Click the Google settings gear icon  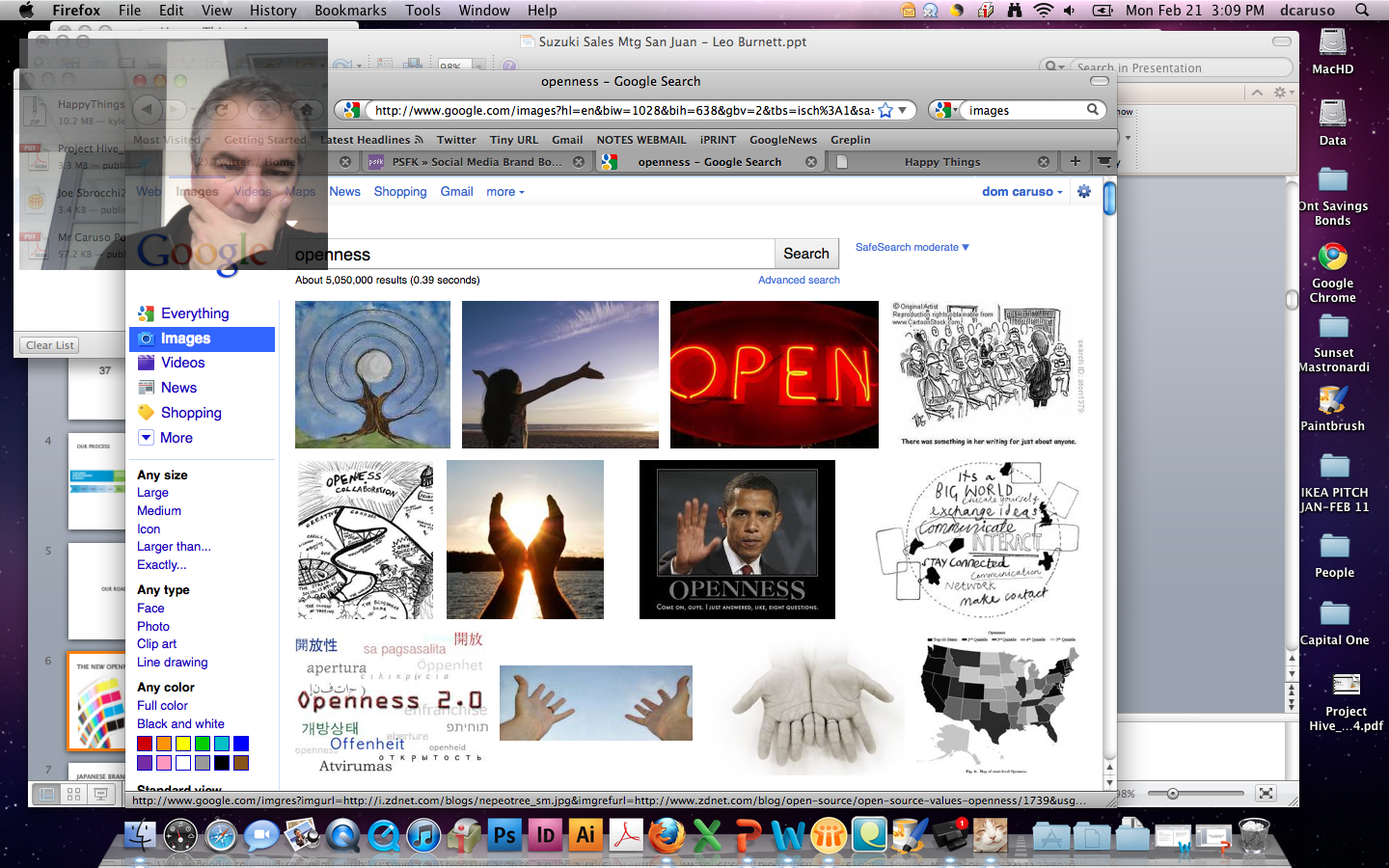pyautogui.click(x=1084, y=191)
